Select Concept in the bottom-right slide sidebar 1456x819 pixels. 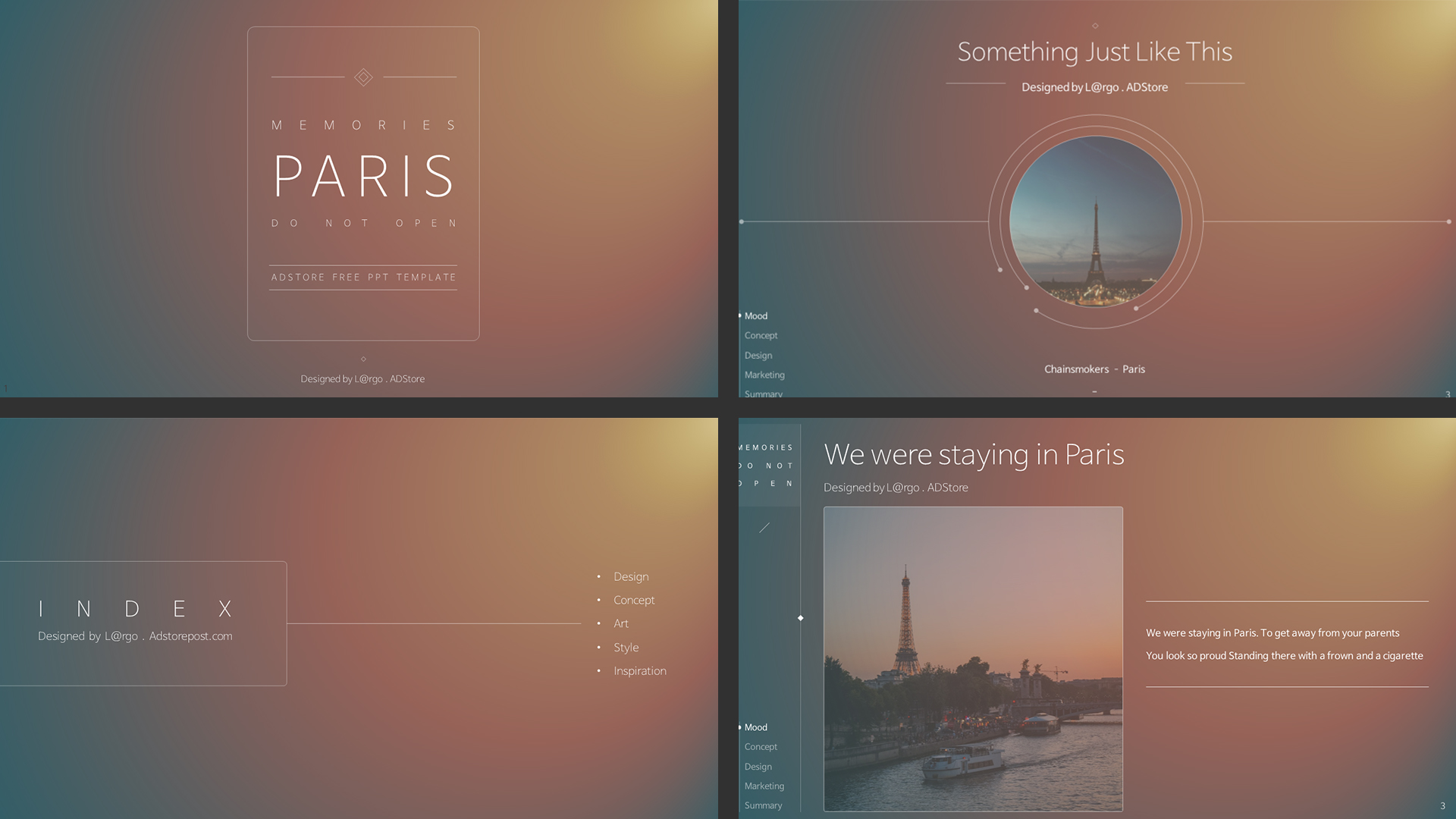coord(761,747)
